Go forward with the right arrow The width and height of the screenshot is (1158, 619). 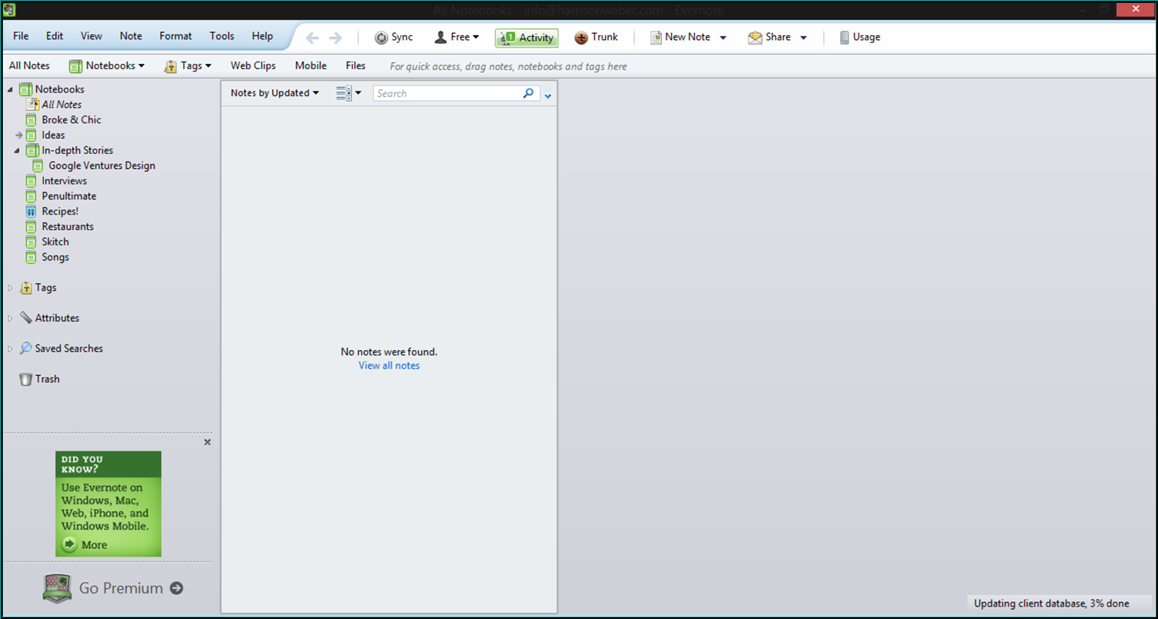click(335, 38)
